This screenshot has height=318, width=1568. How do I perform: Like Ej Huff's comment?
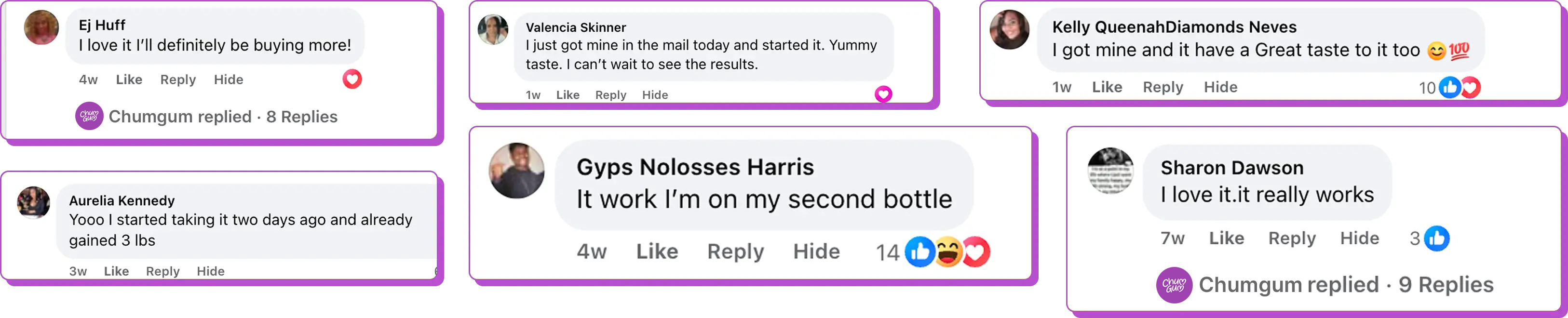pos(129,79)
